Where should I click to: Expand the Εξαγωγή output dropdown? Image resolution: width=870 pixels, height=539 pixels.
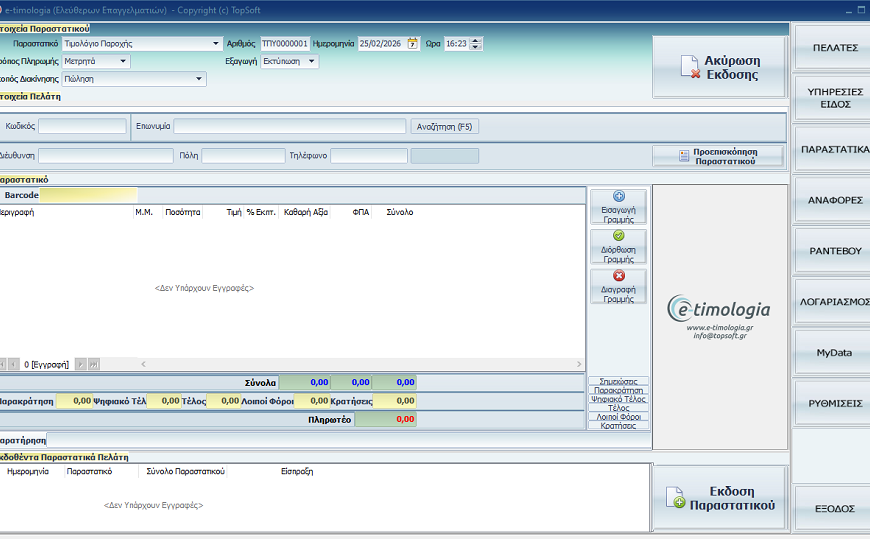tap(312, 61)
